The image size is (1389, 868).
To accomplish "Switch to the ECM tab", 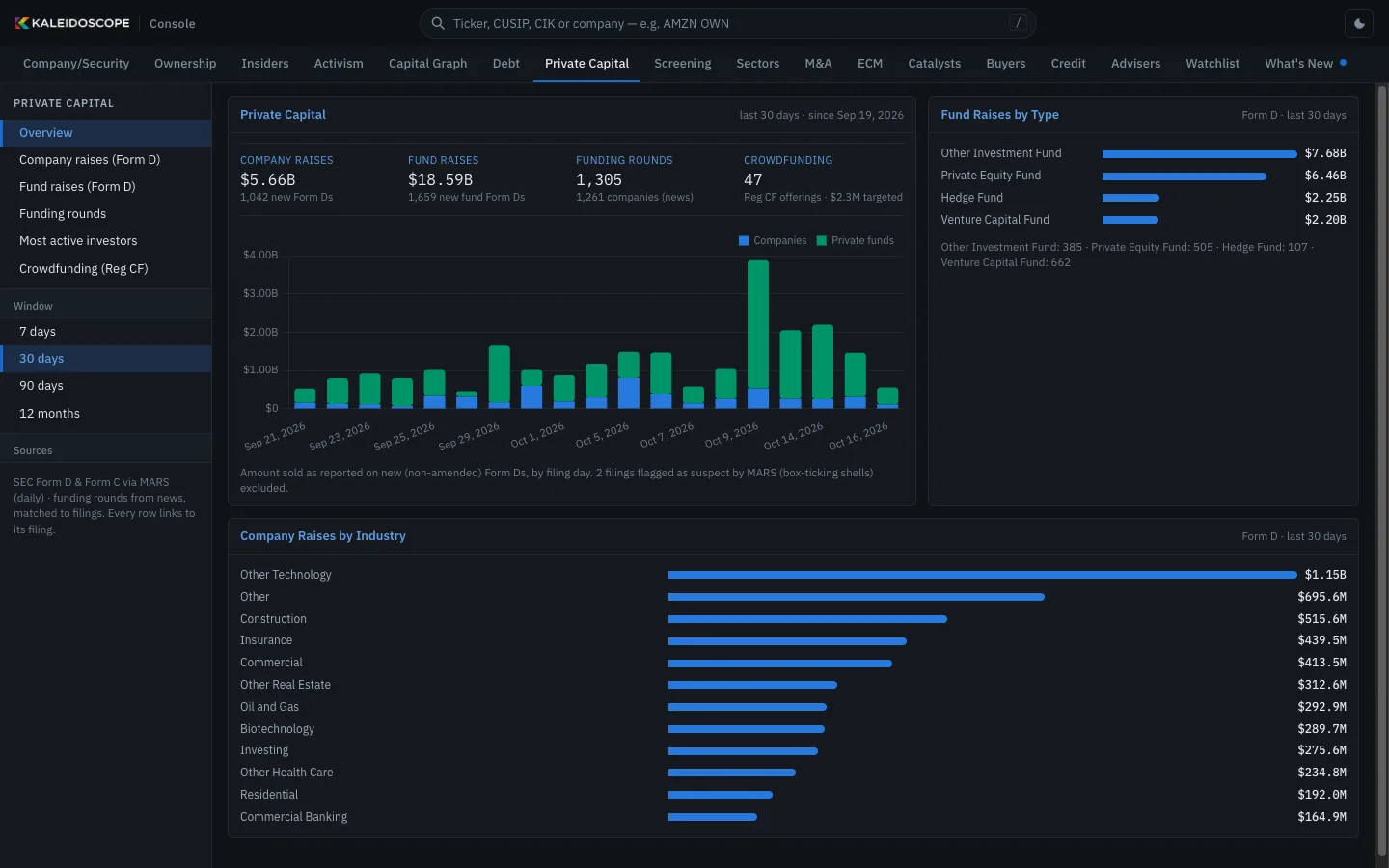I will pos(870,64).
